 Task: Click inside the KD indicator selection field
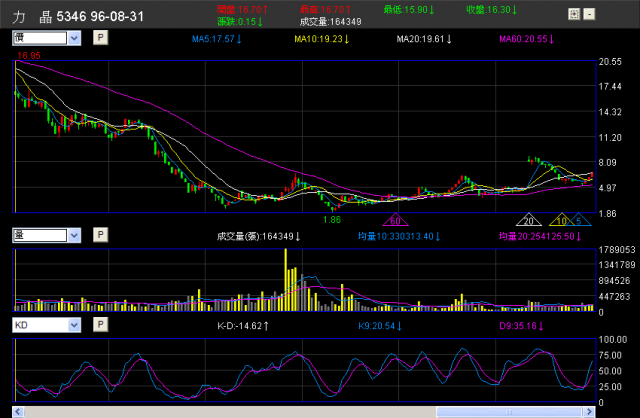point(40,325)
